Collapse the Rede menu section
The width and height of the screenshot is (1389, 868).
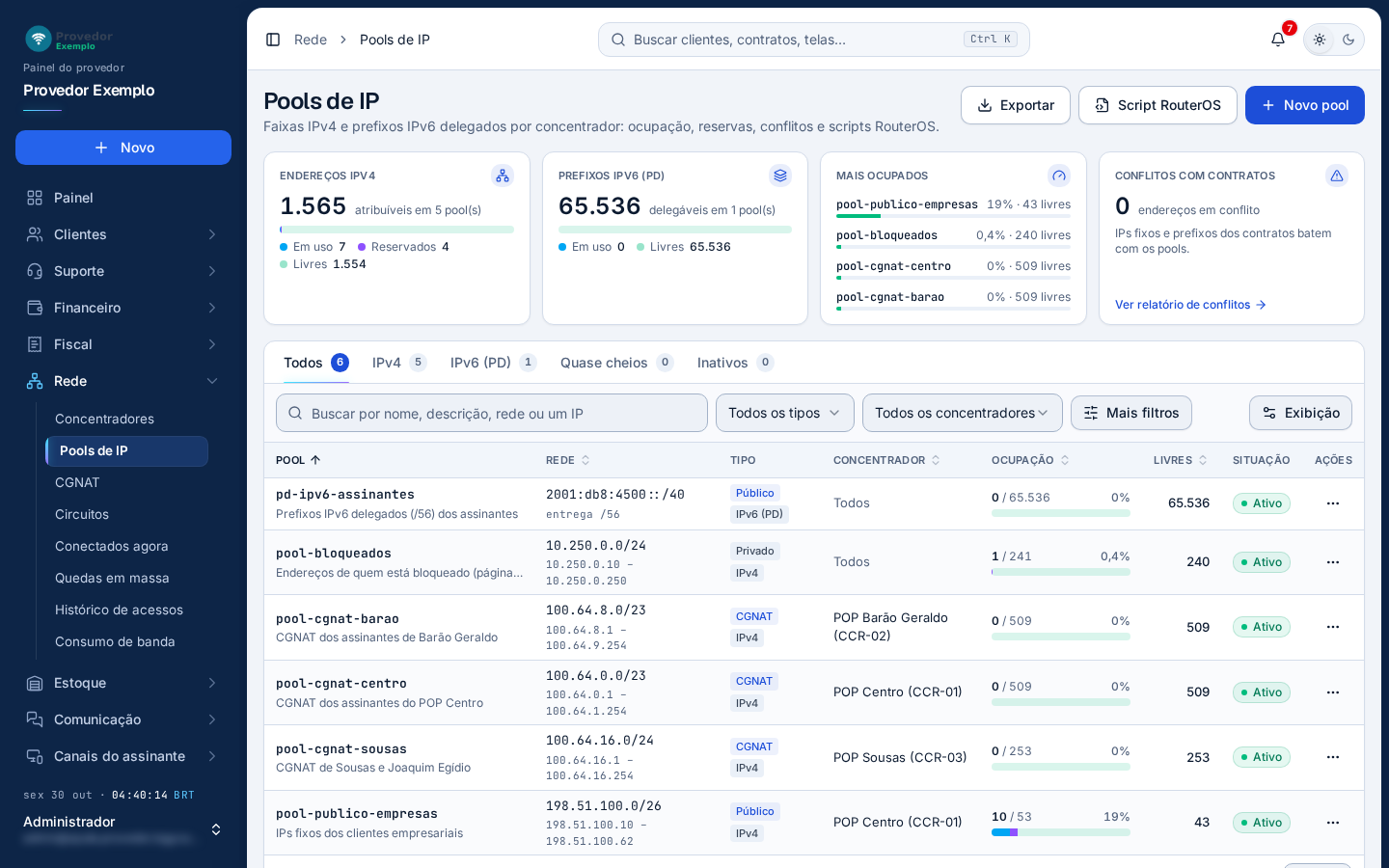coord(123,381)
